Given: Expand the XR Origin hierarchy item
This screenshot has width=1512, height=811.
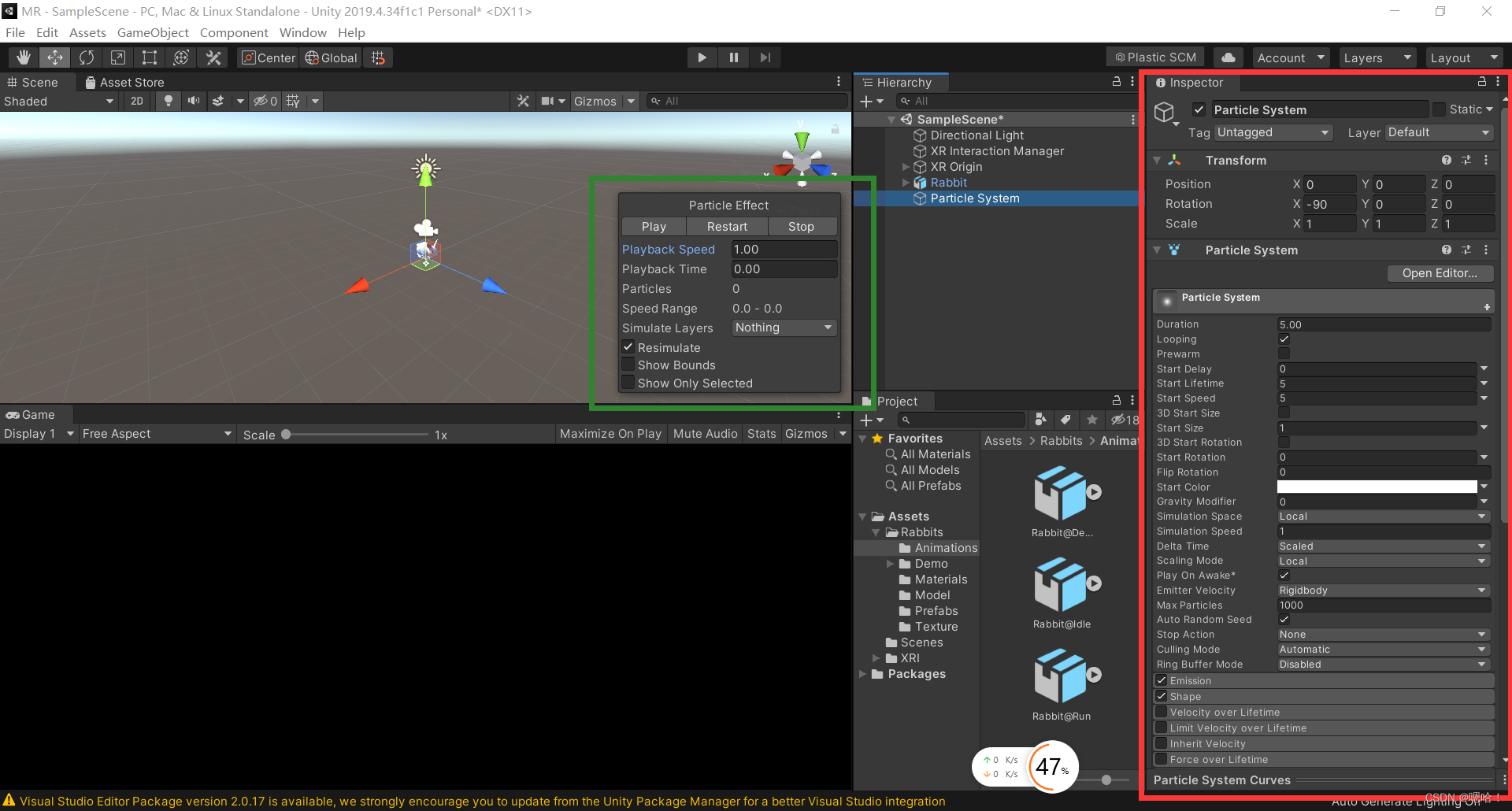Looking at the screenshot, I should pyautogui.click(x=906, y=167).
